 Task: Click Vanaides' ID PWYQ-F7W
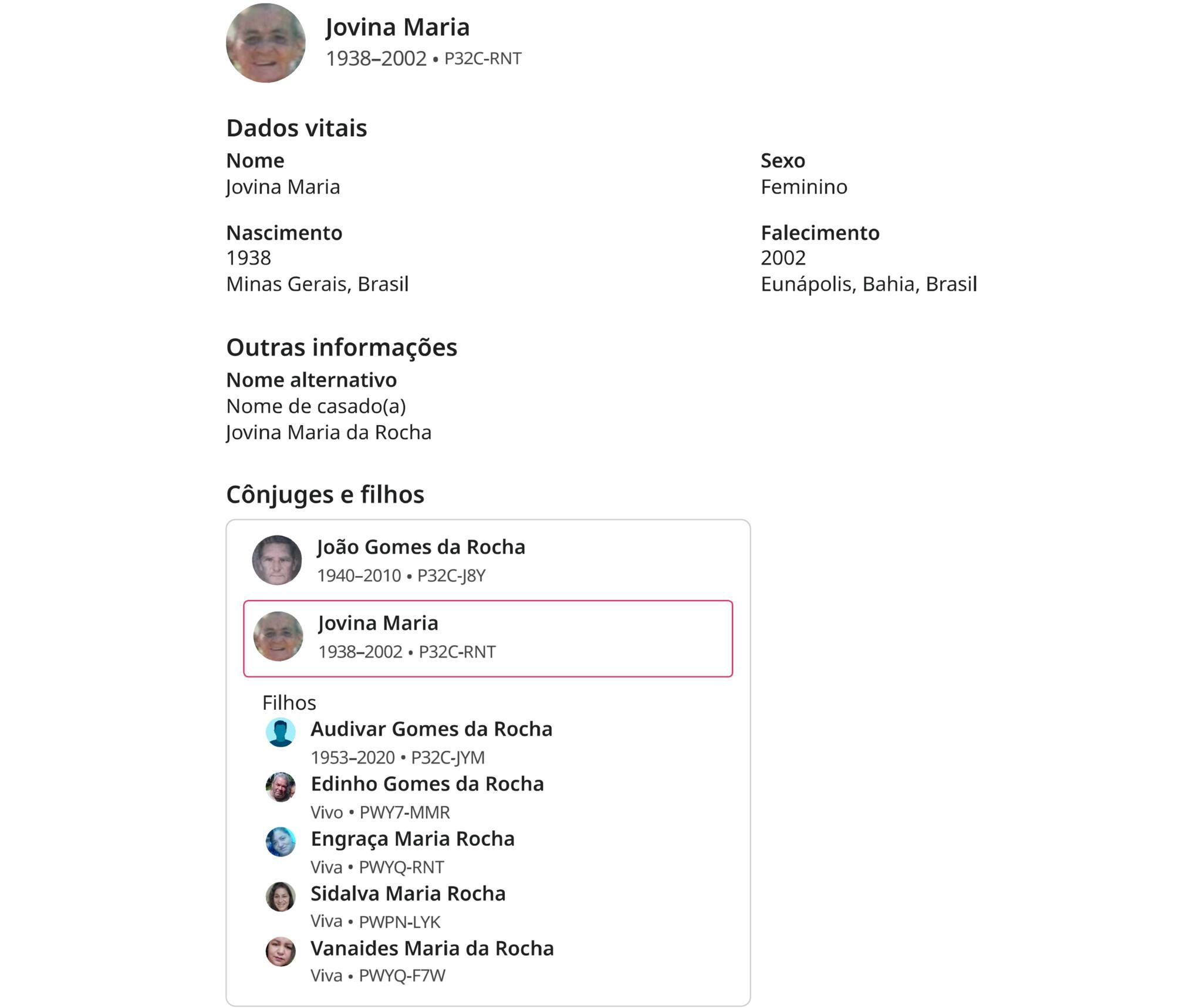[x=402, y=976]
